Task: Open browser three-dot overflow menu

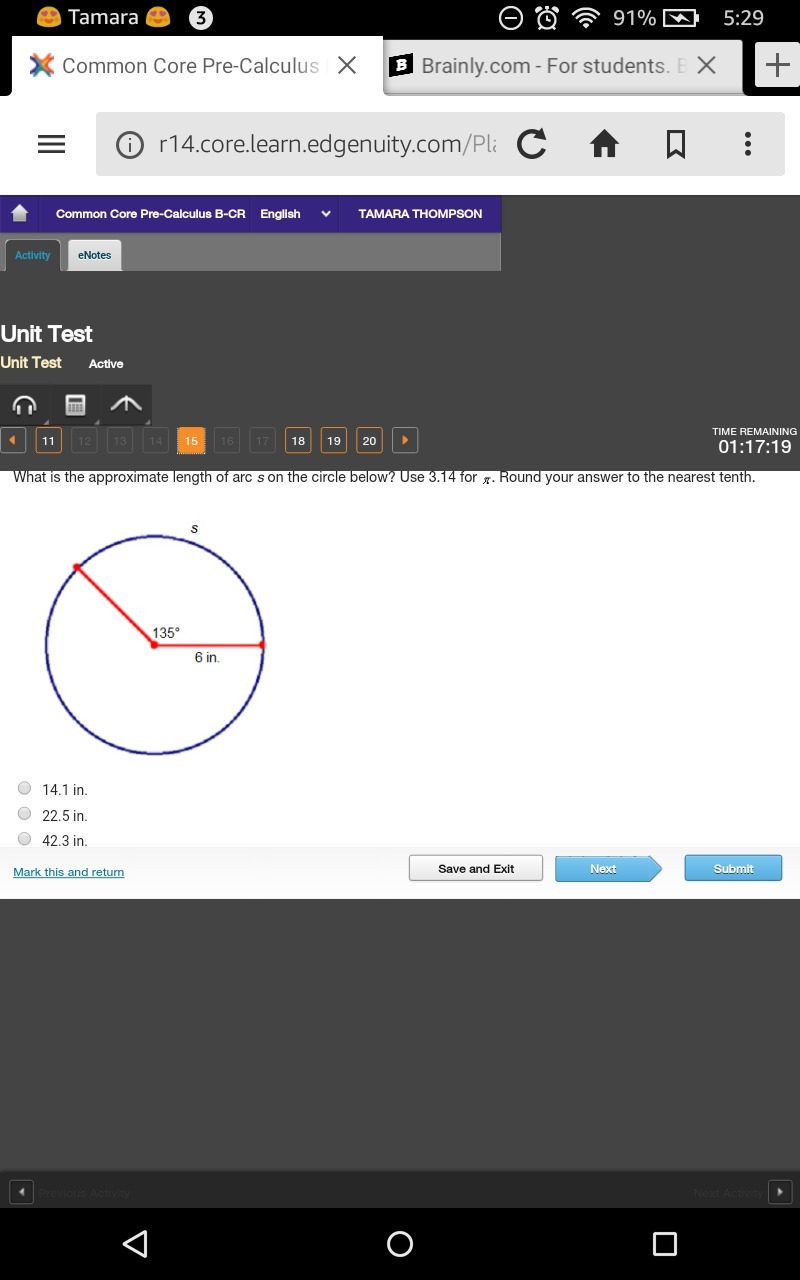Action: [x=747, y=145]
